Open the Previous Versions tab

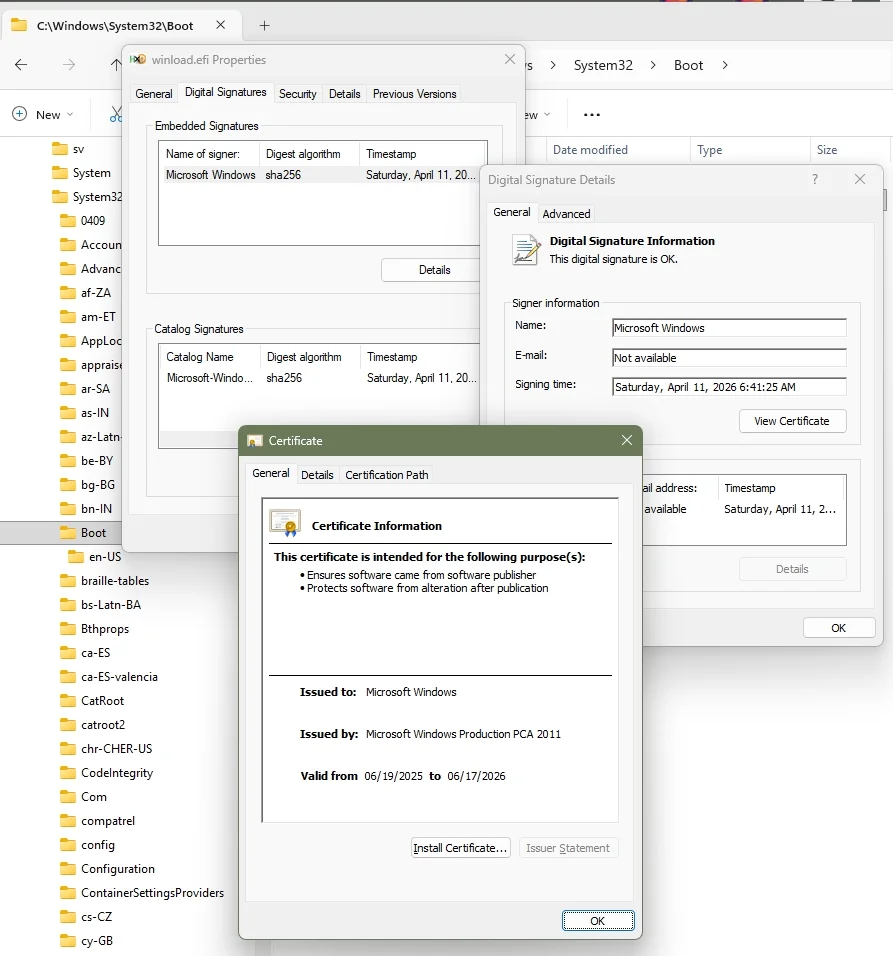coord(414,94)
